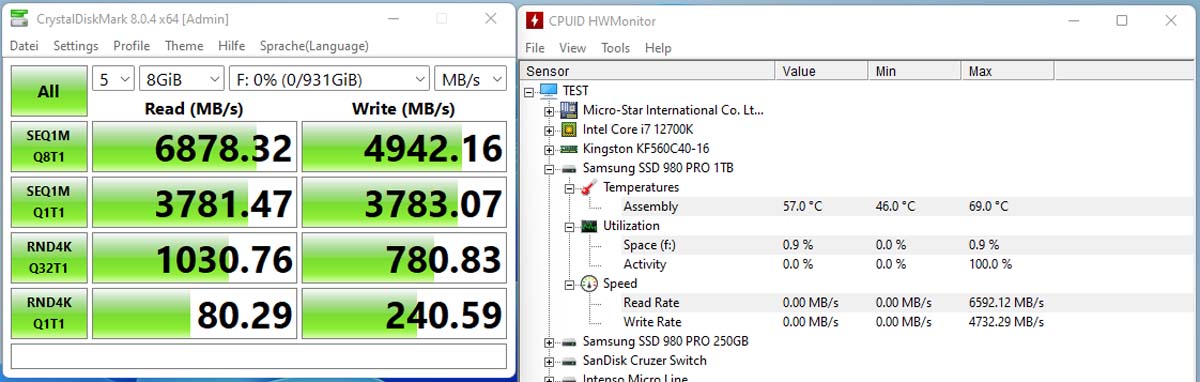The width and height of the screenshot is (1200, 382).
Task: Open the test count dropdown showing 5
Action: [x=113, y=79]
